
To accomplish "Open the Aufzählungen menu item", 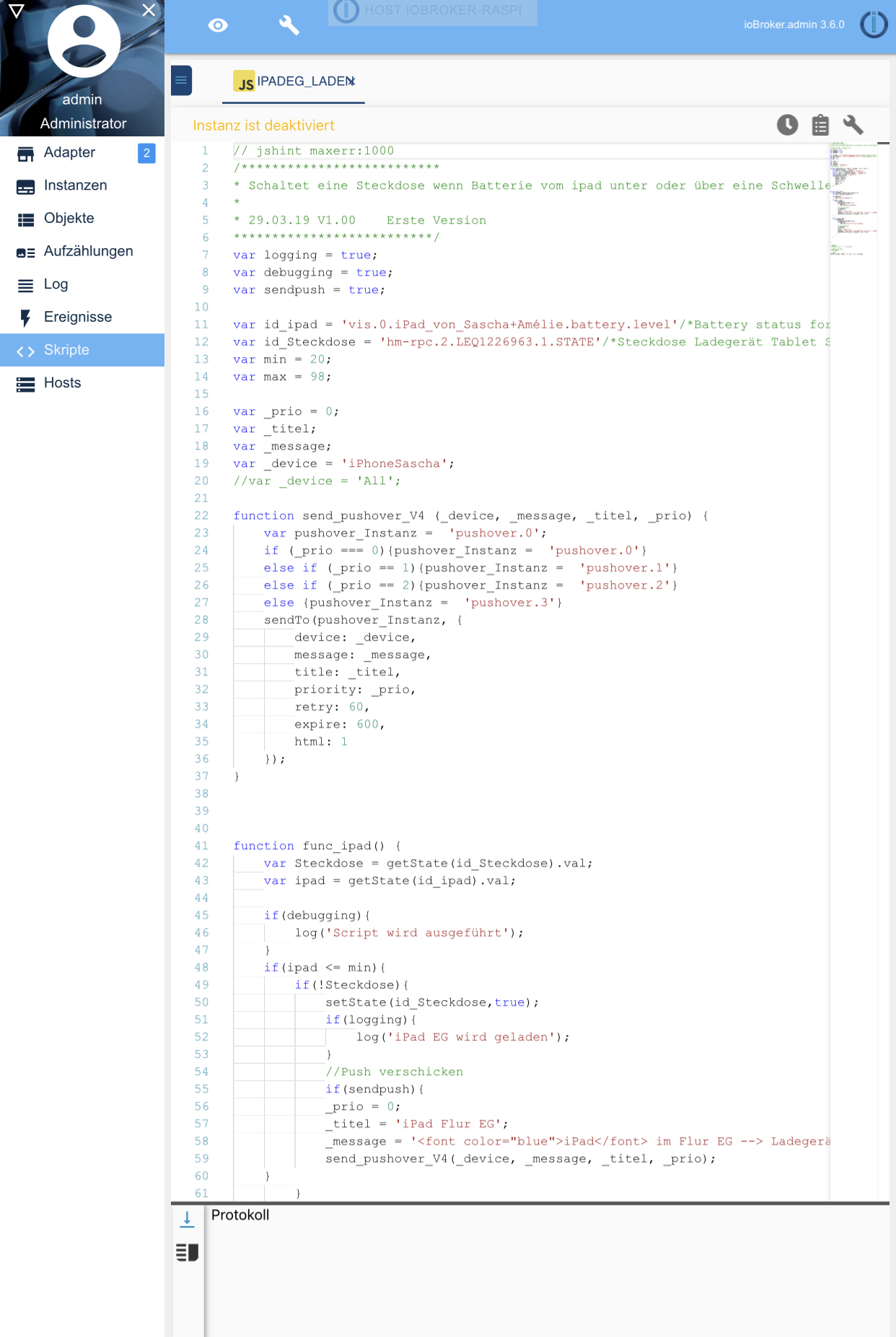I will [x=82, y=251].
